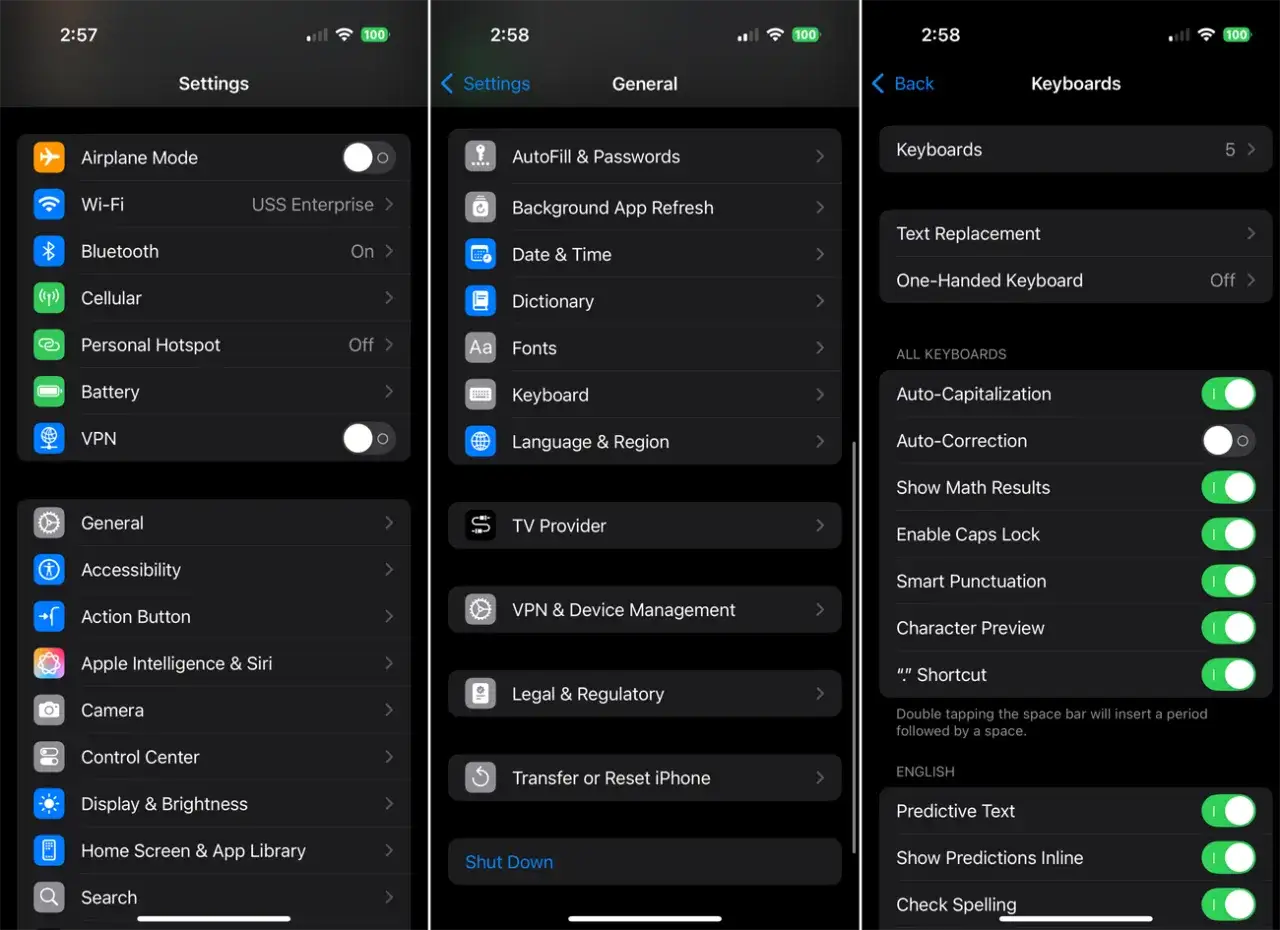The height and width of the screenshot is (930, 1280).
Task: Tap the Bluetooth settings icon
Action: [49, 251]
